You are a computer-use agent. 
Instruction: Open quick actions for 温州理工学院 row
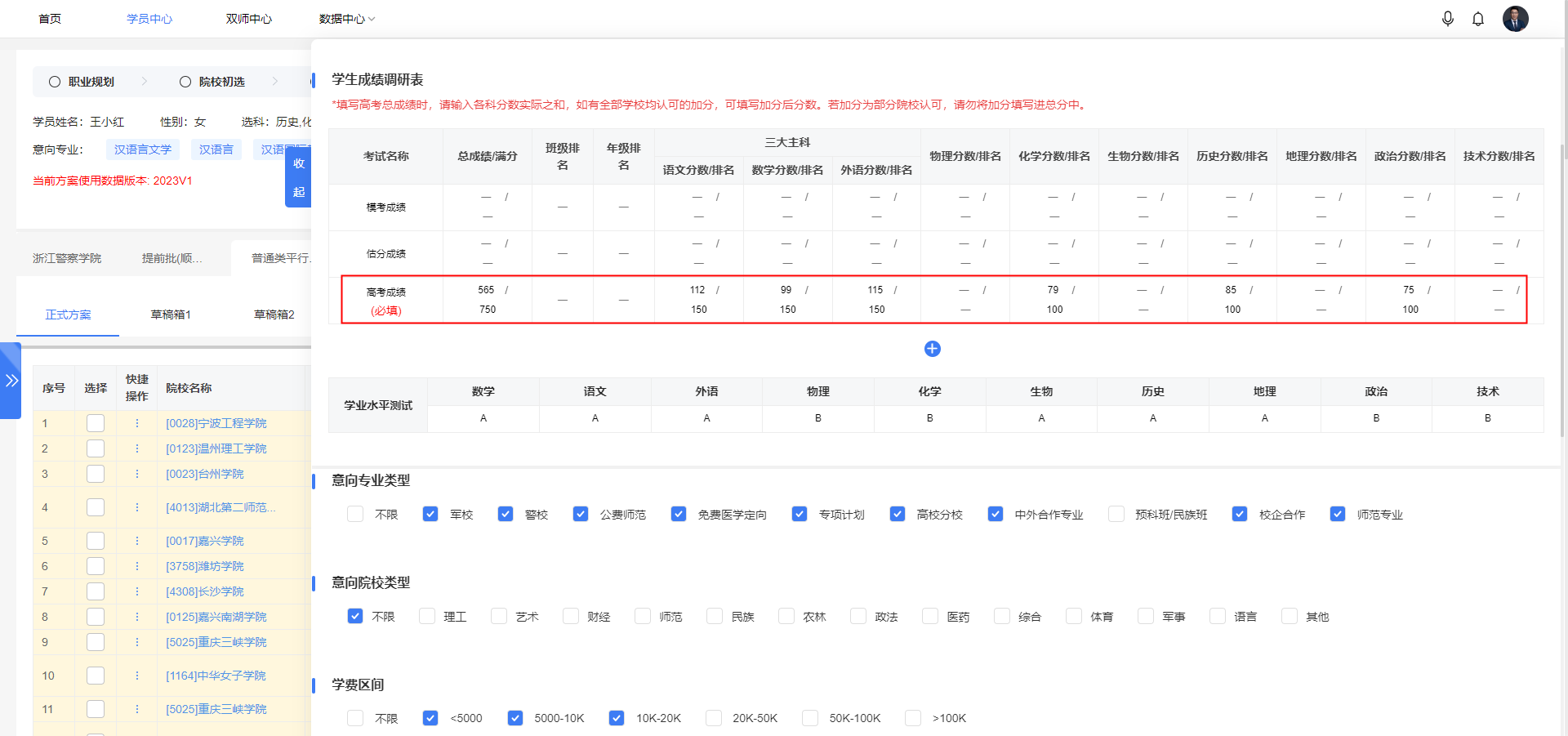[137, 448]
